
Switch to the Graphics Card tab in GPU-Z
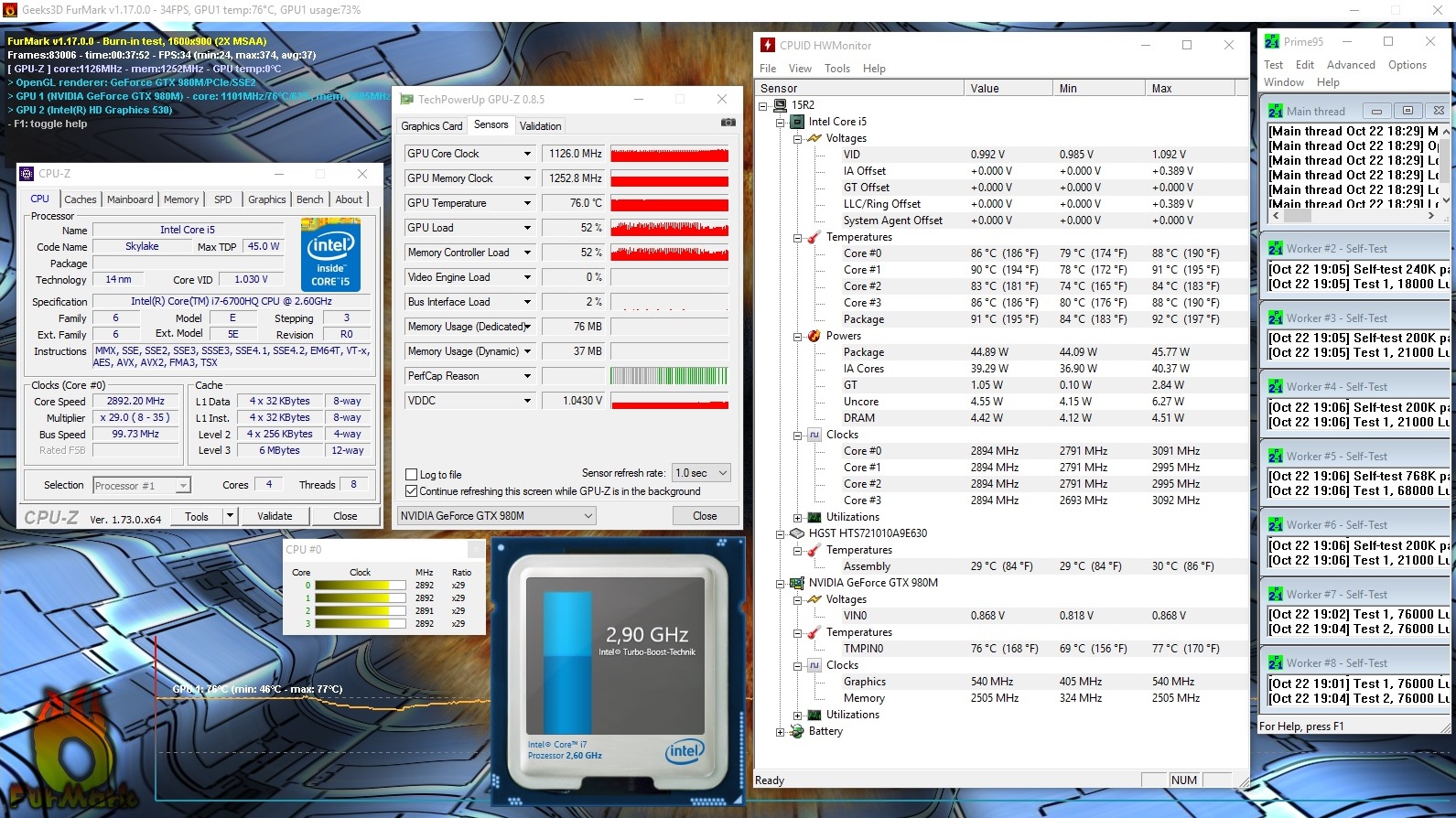(x=432, y=126)
